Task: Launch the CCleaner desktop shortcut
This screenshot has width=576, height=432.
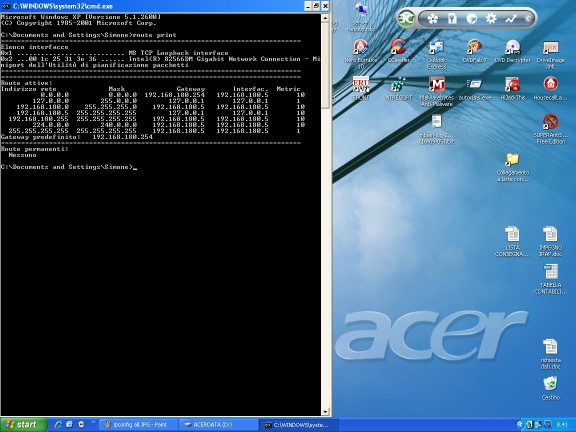Action: 399,51
